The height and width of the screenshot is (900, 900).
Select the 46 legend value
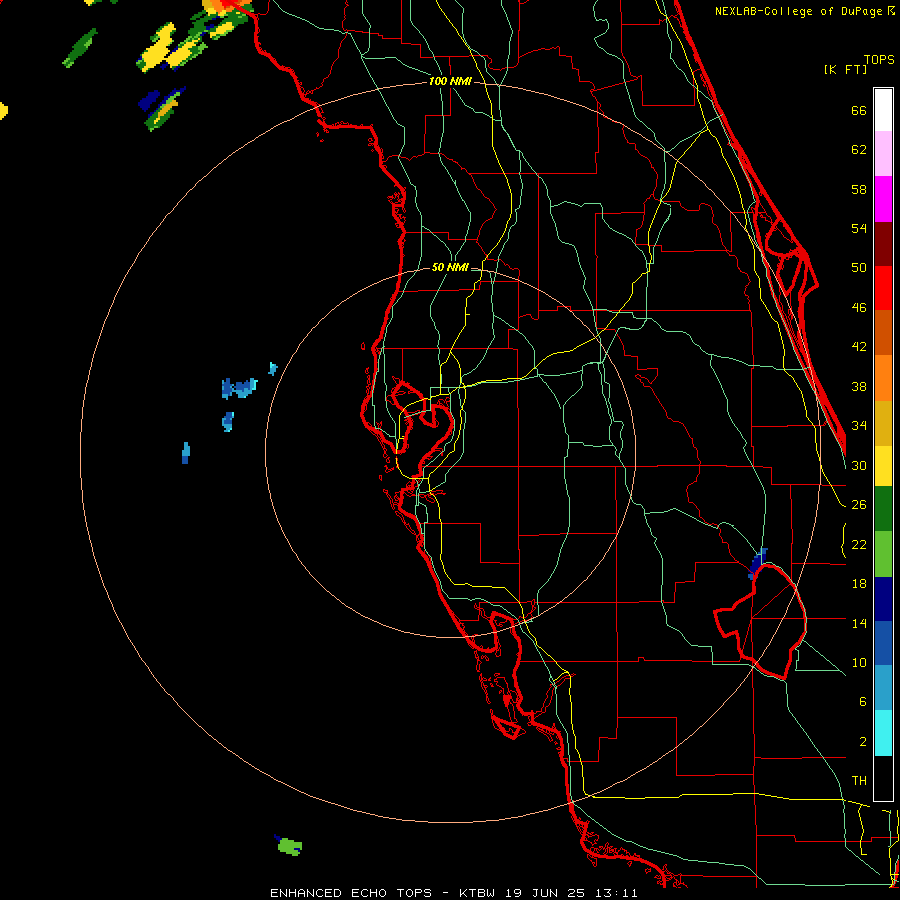pyautogui.click(x=859, y=308)
